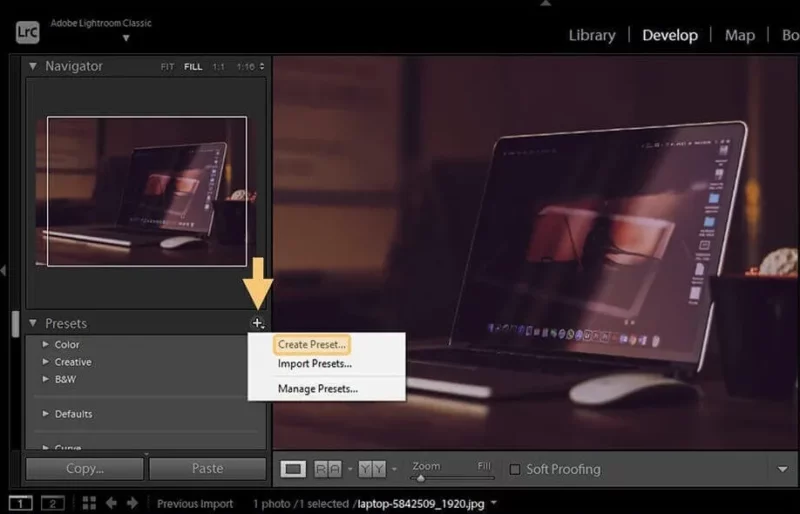Screen dimensions: 800x514
Task: Set Navigator zoom to FILL
Action: click(193, 67)
